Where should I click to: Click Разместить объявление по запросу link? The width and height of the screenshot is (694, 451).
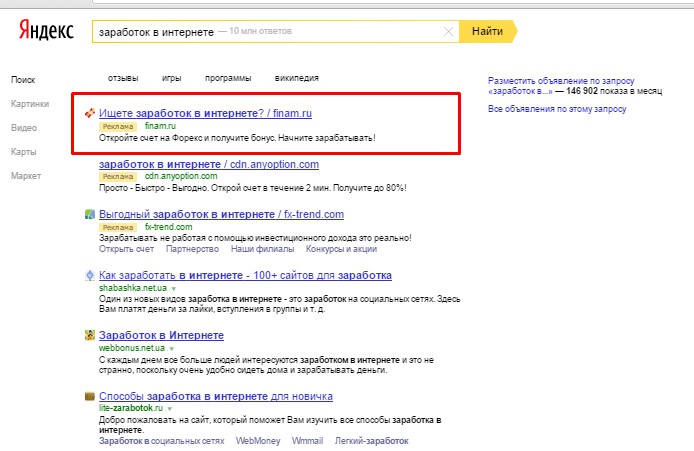[561, 81]
